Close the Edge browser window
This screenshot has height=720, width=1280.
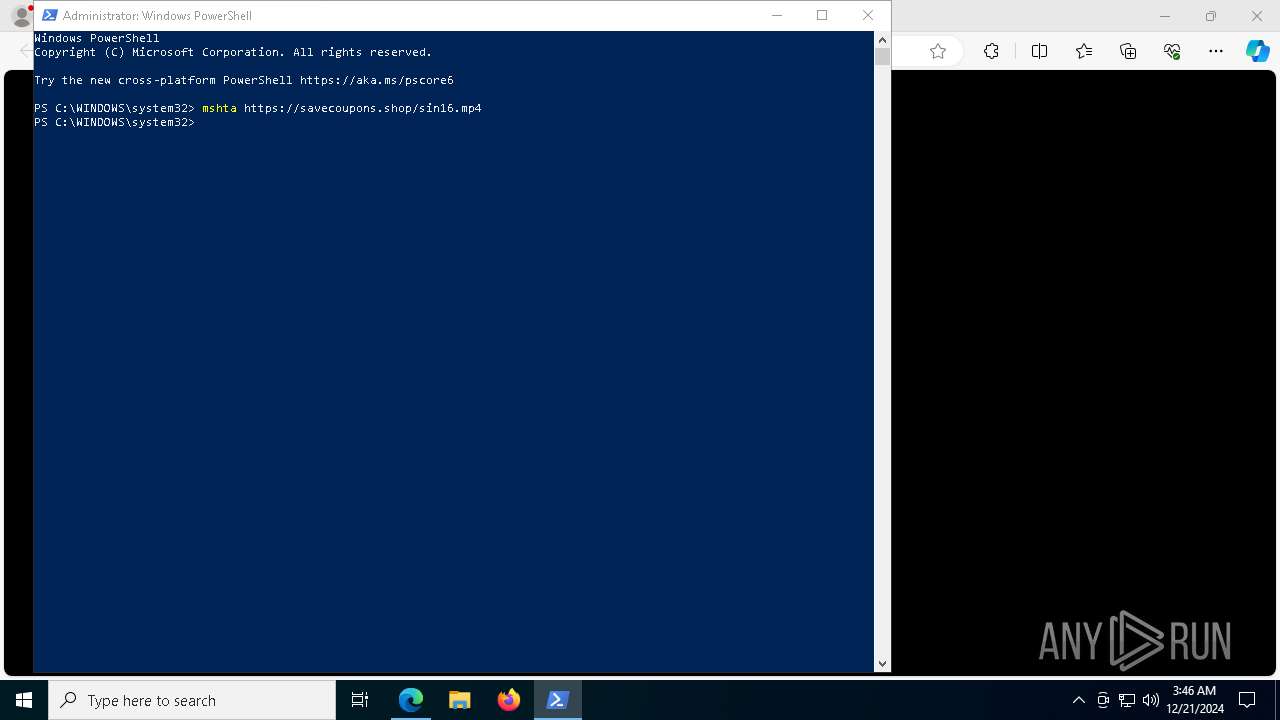click(1257, 16)
